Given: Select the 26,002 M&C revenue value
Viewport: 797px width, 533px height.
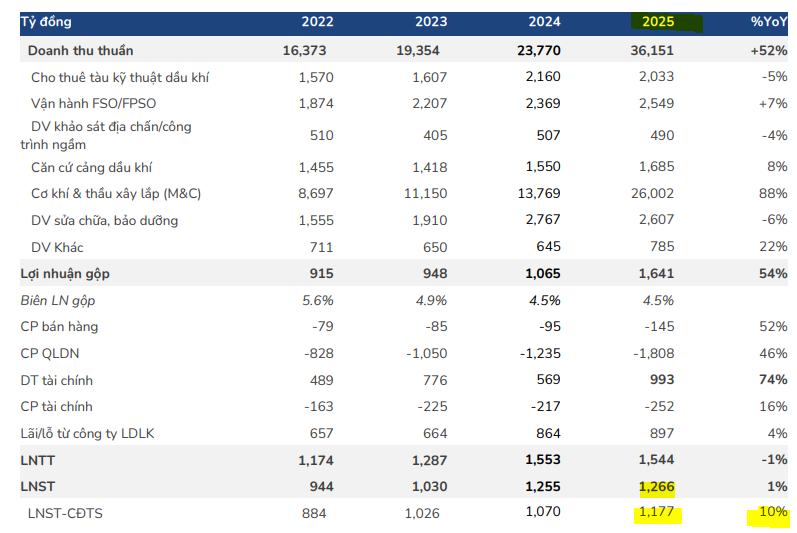Looking at the screenshot, I should tap(654, 194).
